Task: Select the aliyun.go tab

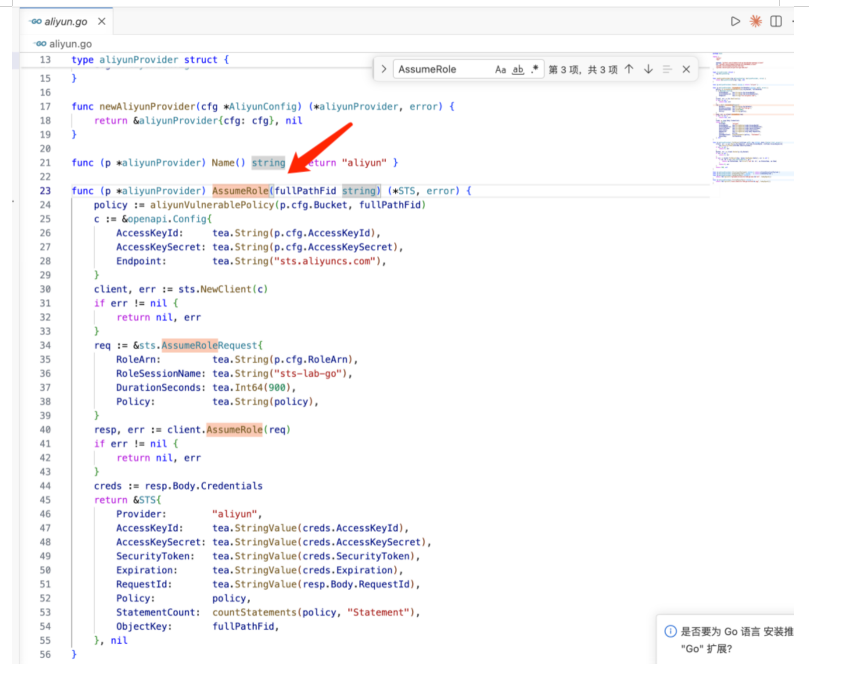Action: (x=66, y=22)
